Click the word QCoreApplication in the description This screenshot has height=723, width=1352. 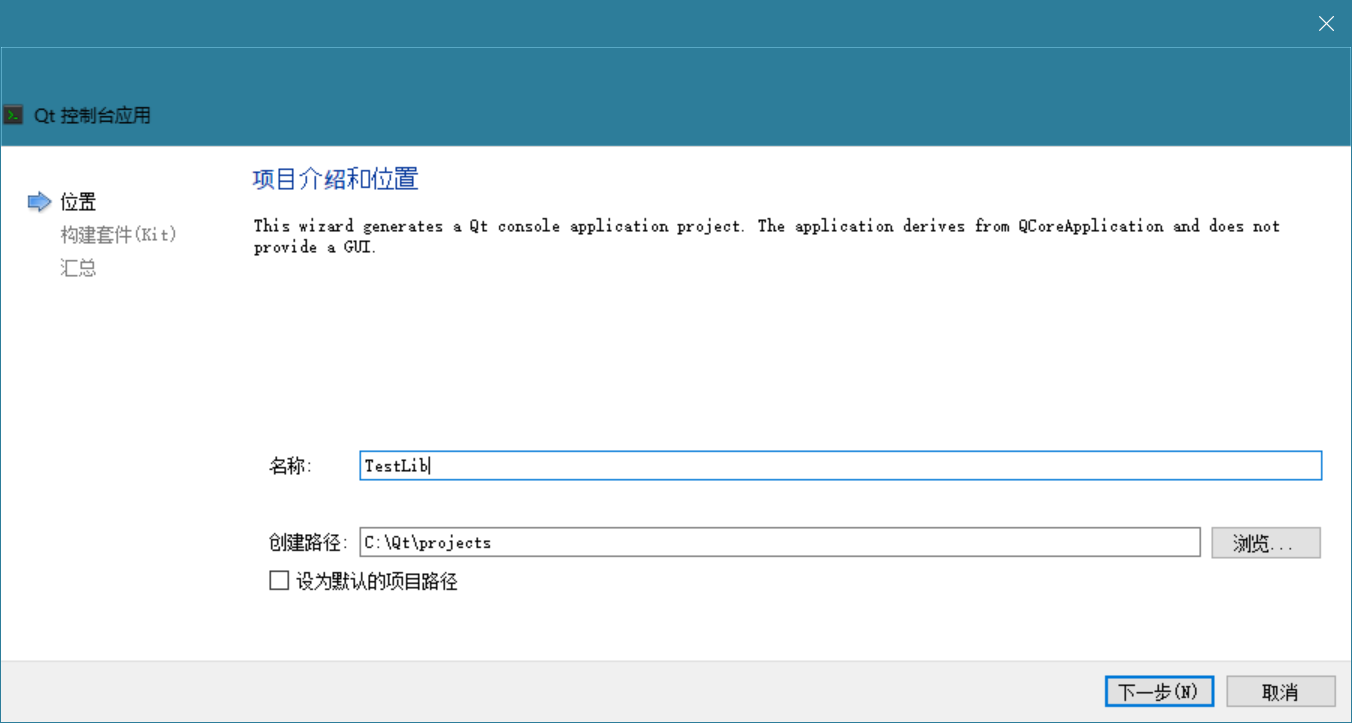tap(1091, 226)
